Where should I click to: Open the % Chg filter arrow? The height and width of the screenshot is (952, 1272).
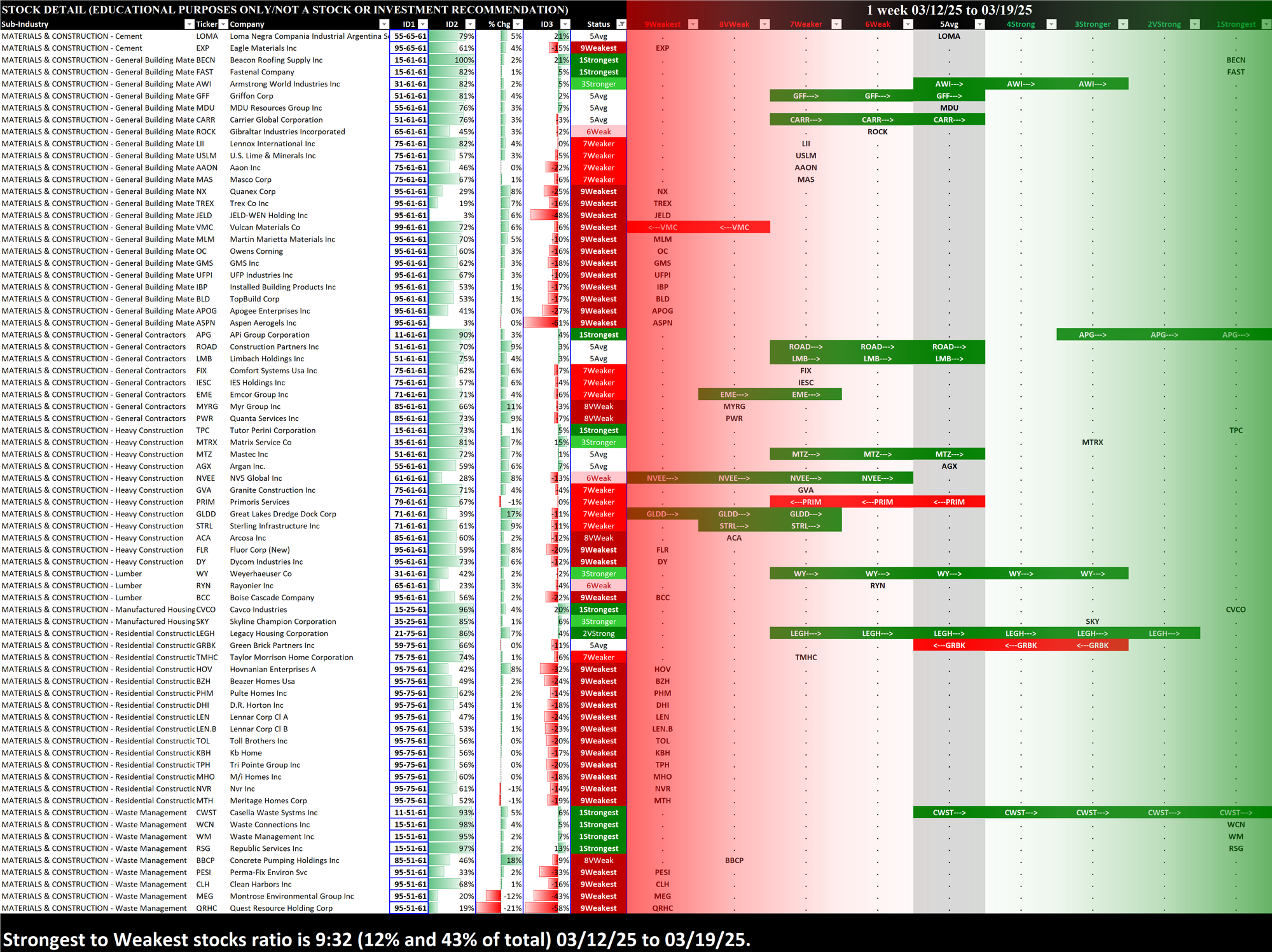[x=517, y=24]
